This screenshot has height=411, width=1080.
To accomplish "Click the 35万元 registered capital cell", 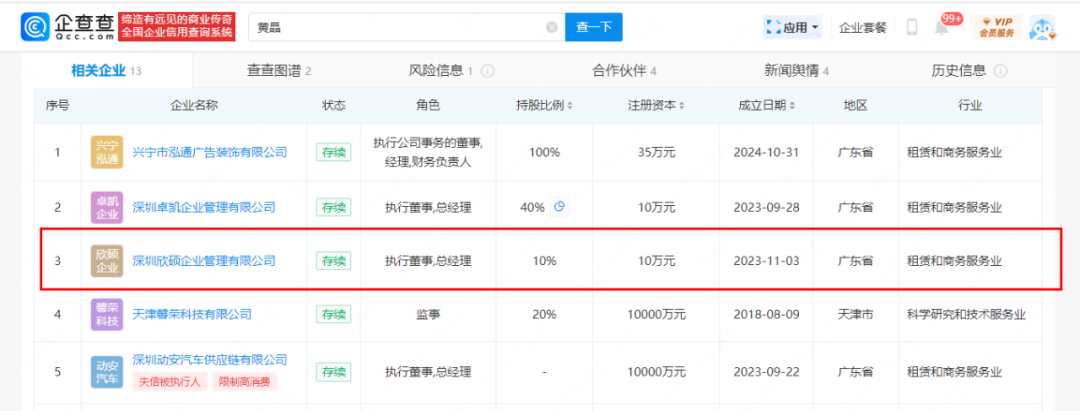I will click(x=656, y=152).
